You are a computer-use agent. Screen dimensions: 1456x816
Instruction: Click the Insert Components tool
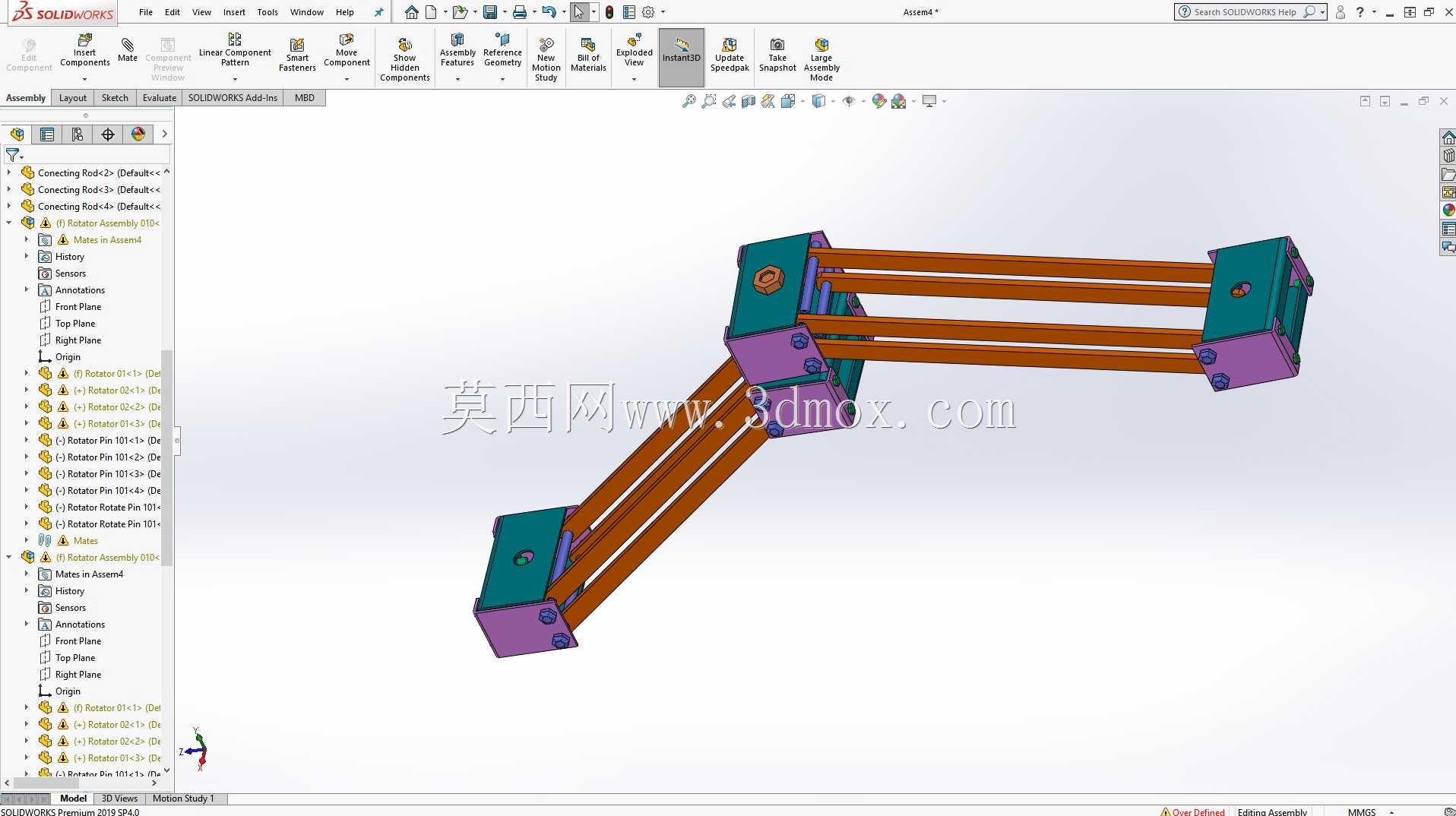(x=84, y=50)
